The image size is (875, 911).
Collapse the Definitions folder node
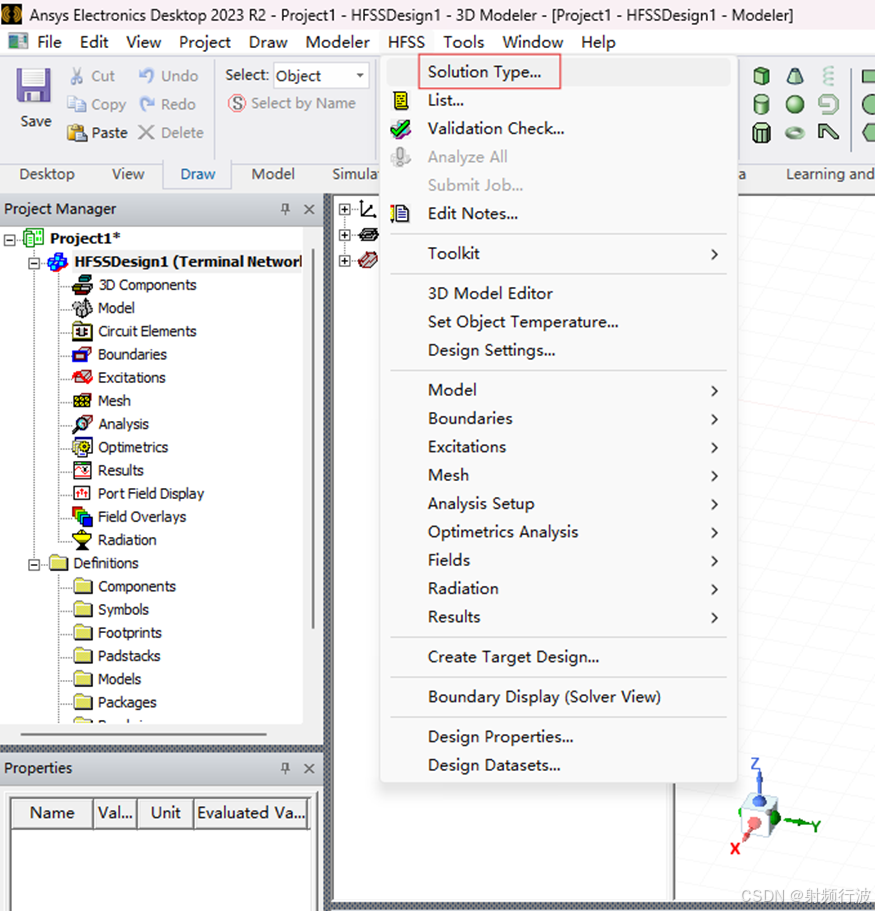34,564
